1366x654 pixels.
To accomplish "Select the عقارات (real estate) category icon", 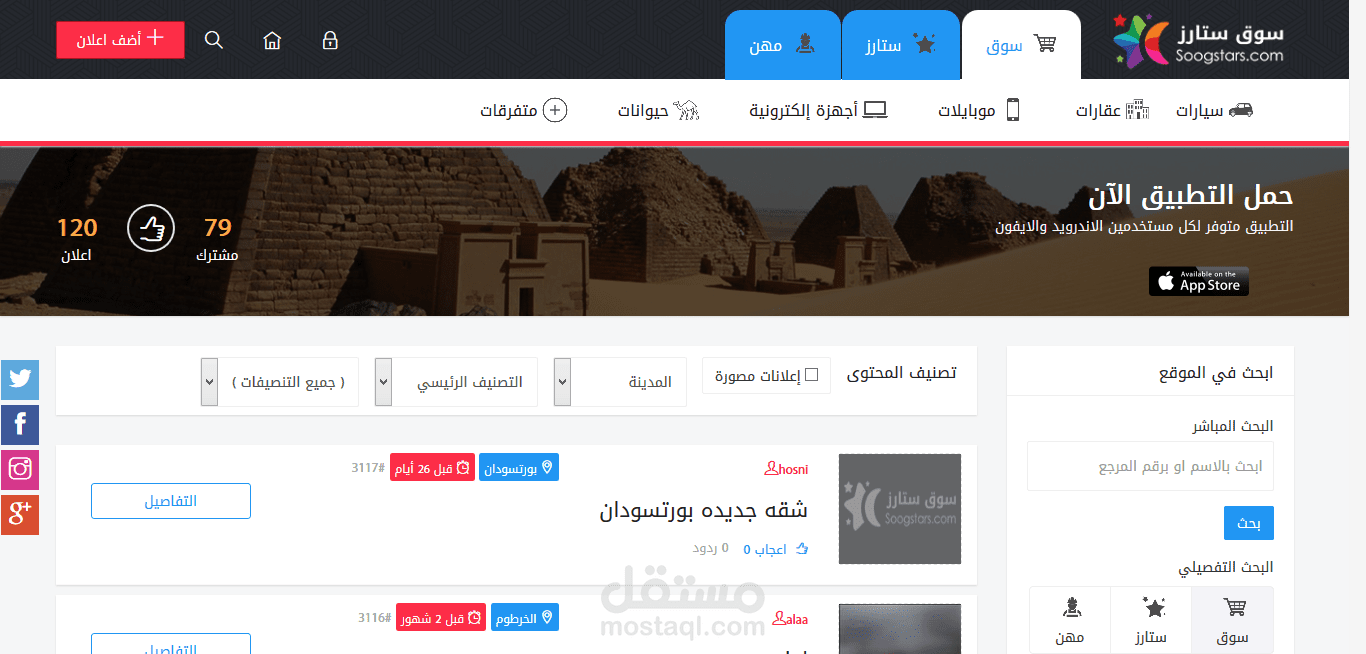I will pos(1139,108).
